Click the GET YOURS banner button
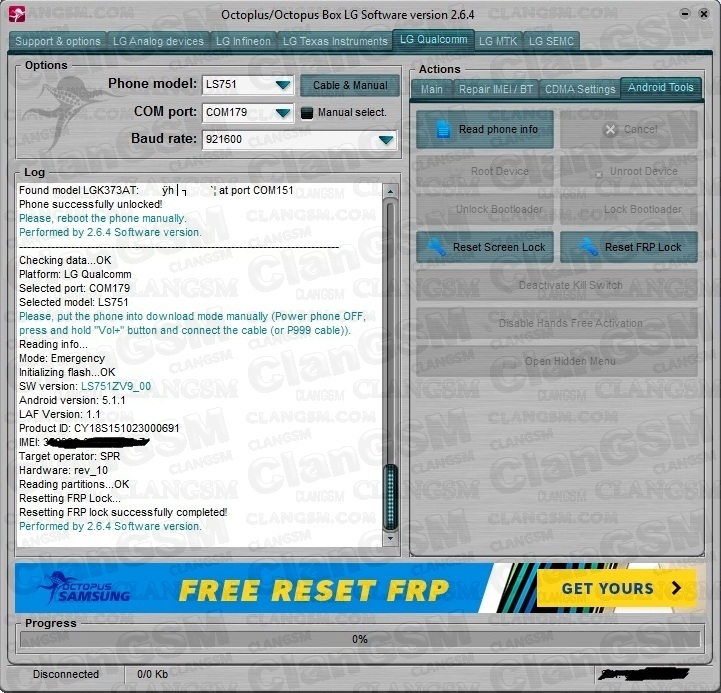Viewport: 721px width, 693px height. [x=616, y=588]
